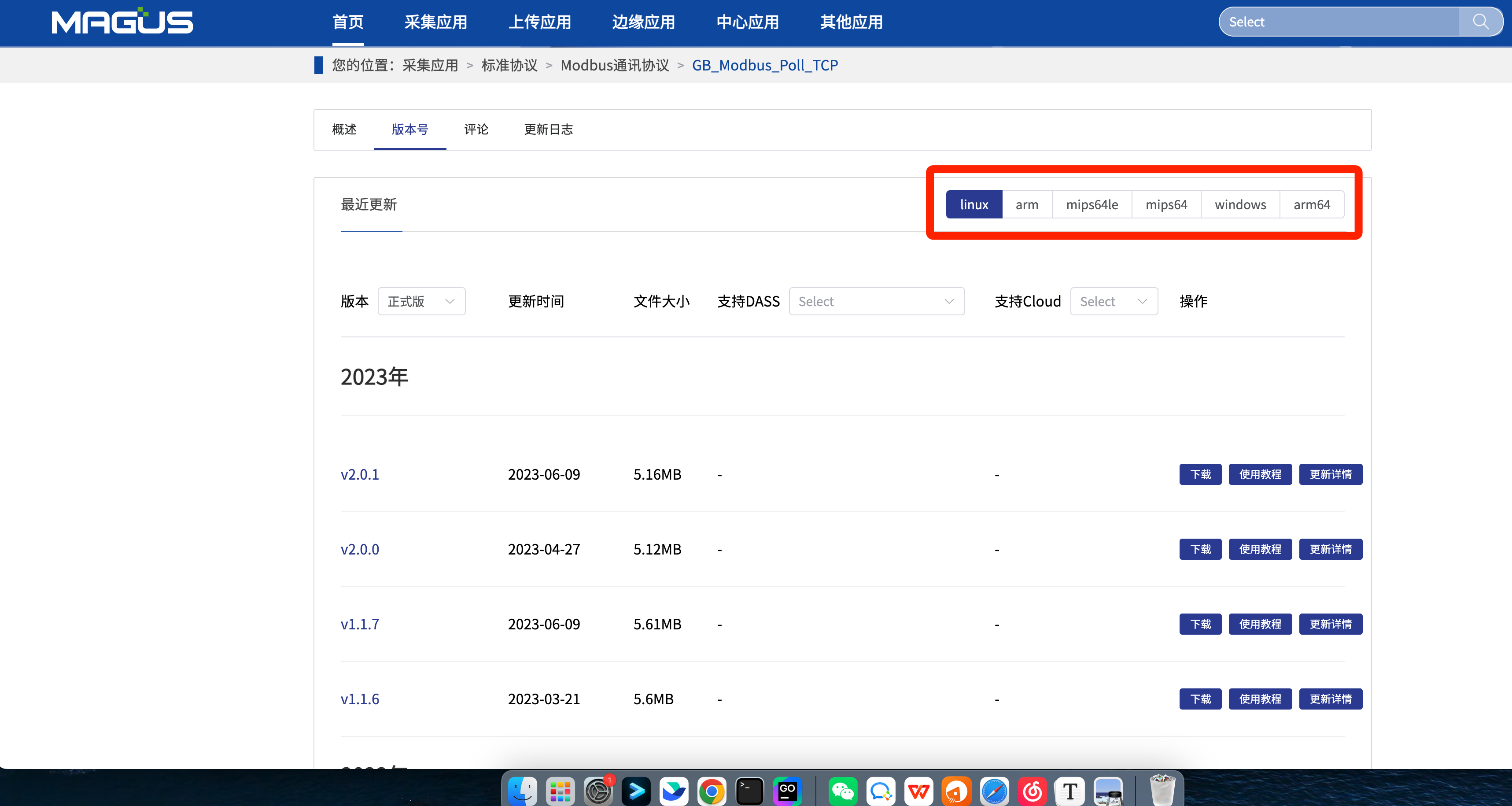Viewport: 1512px width, 806px height.
Task: Open WPS Office from the dock
Action: pos(918,791)
